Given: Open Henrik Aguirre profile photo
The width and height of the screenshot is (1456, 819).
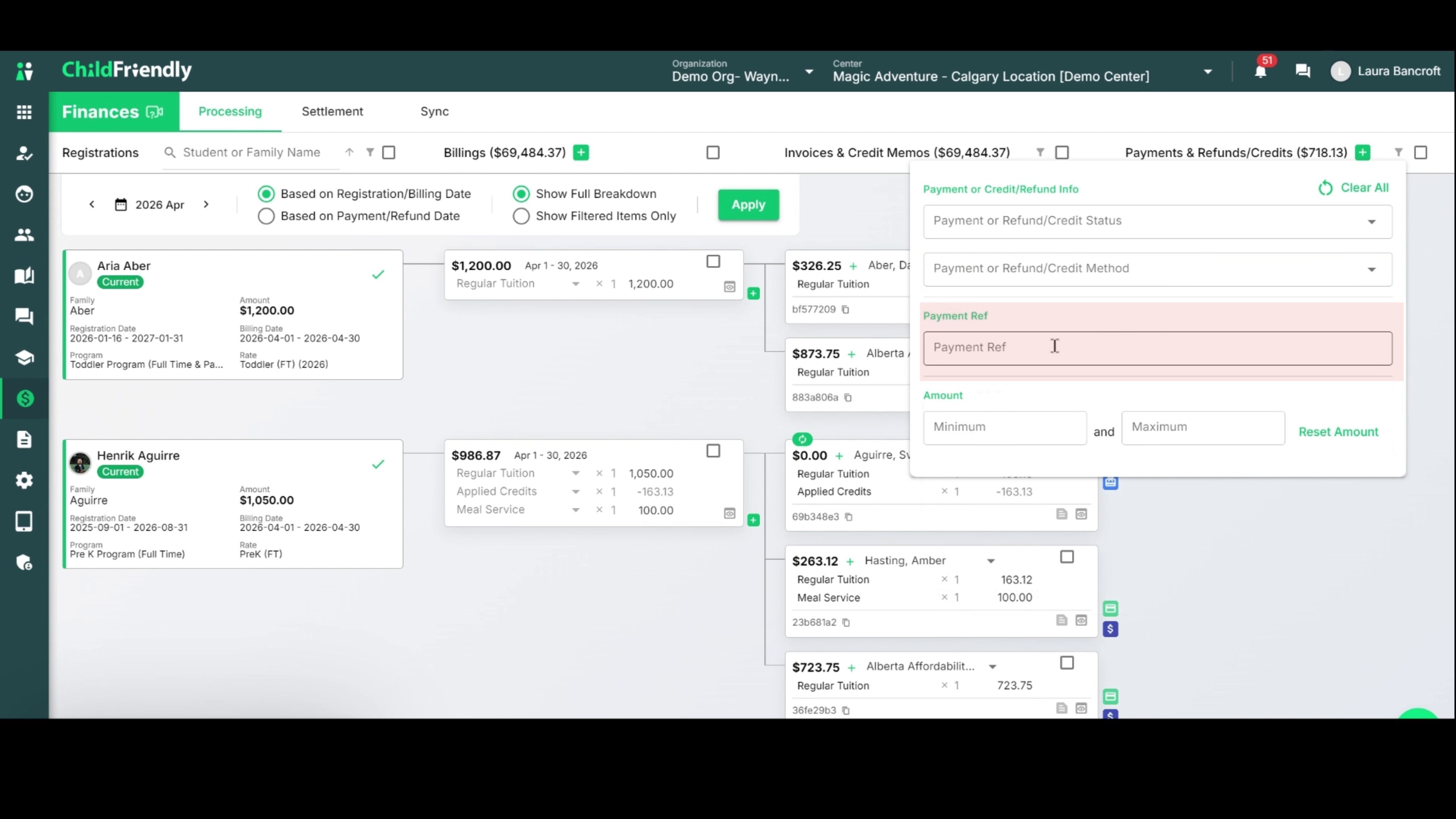Looking at the screenshot, I should [80, 463].
